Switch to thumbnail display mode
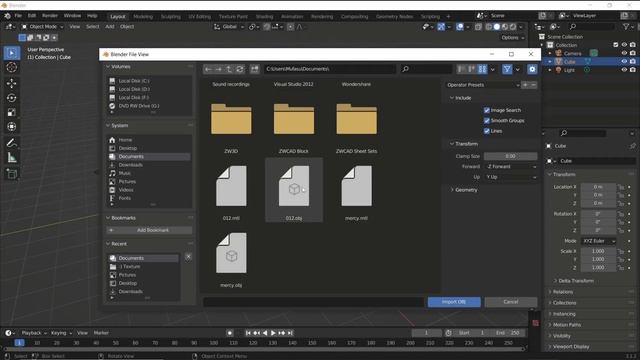This screenshot has height=360, width=640. (x=482, y=69)
